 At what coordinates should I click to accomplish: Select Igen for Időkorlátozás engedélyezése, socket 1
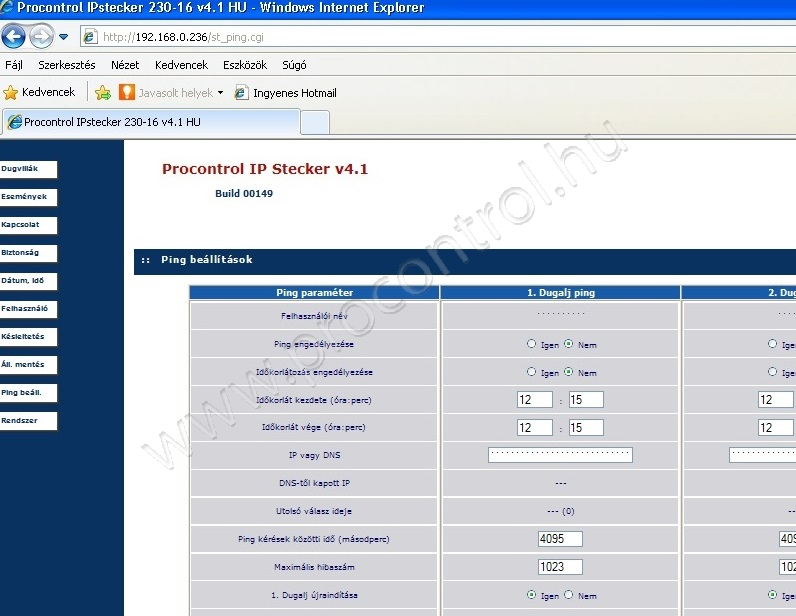(x=531, y=372)
